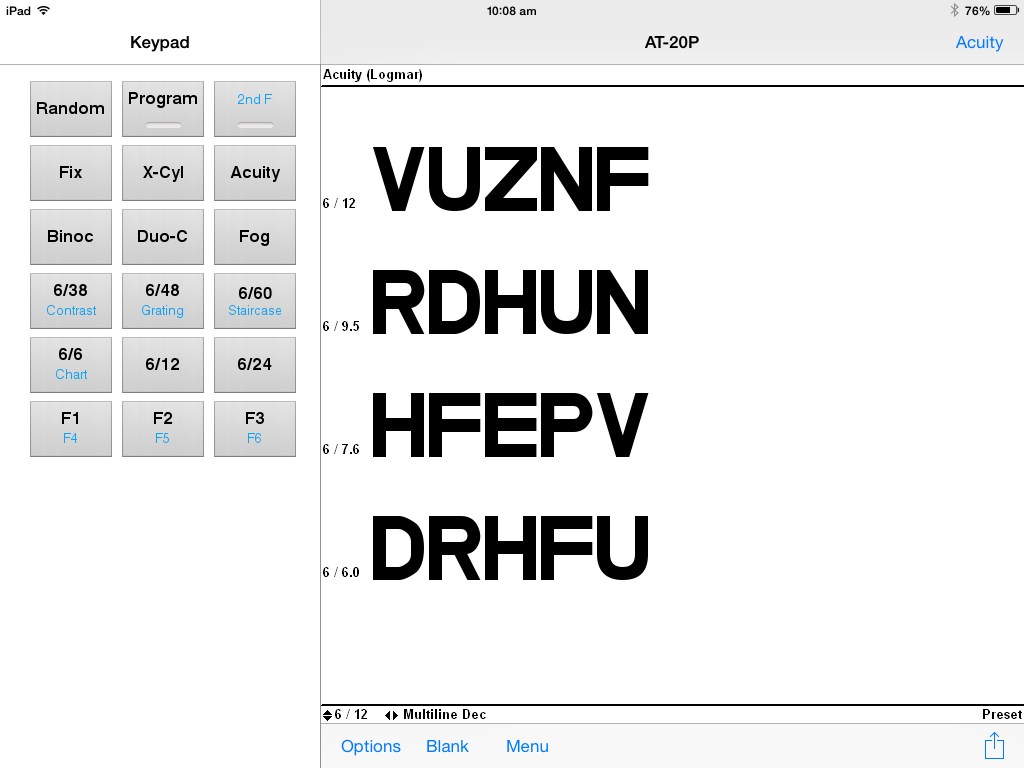Select the Fix keypad button
1024x768 pixels.
tap(71, 172)
